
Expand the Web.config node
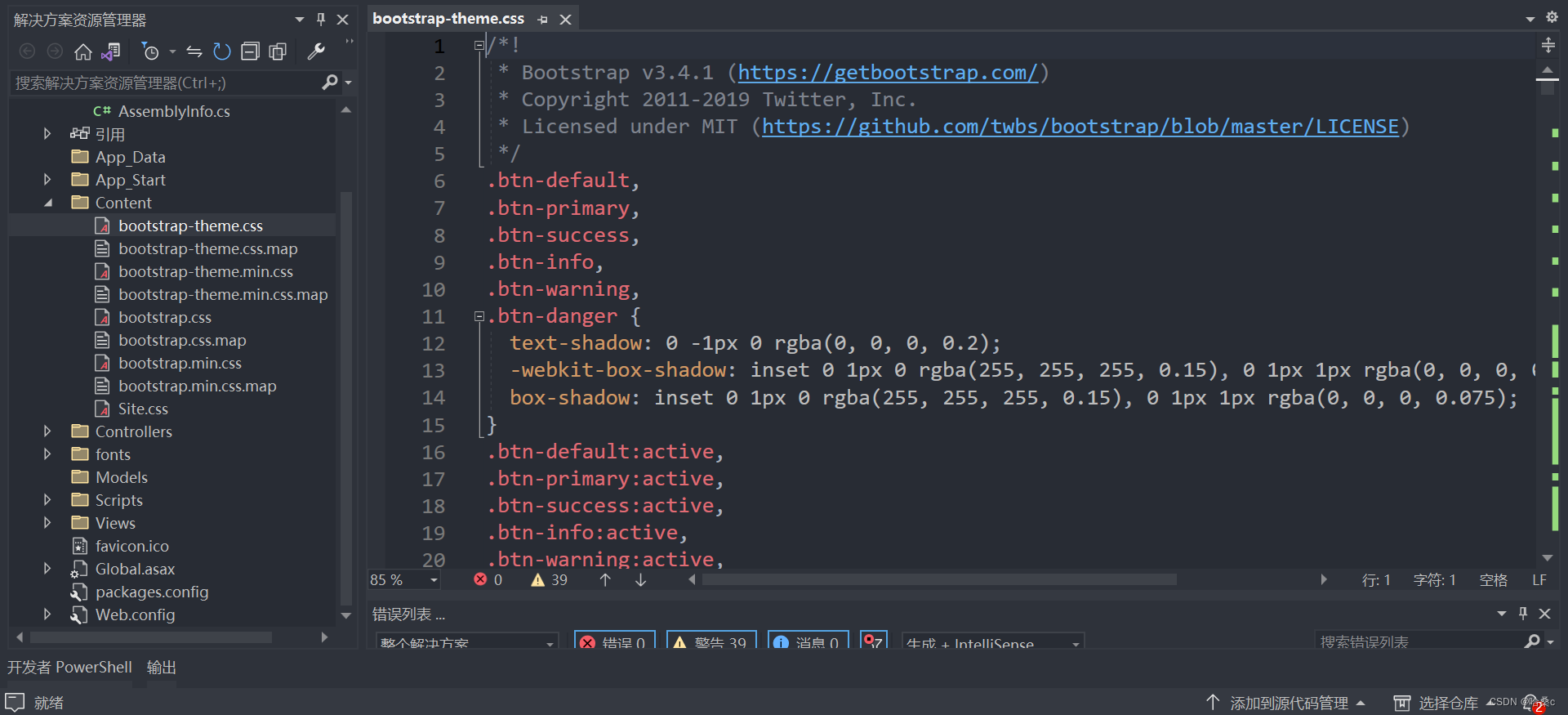point(47,614)
